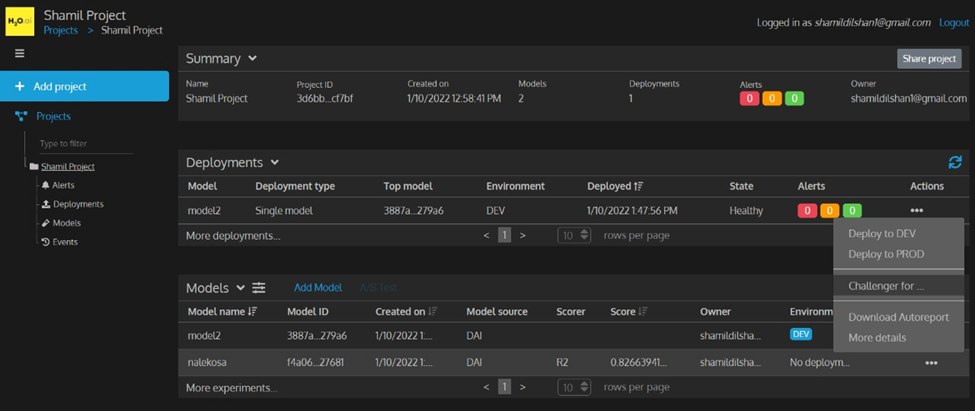The image size is (975, 411).
Task: Click the Share project button
Action: coord(929,59)
